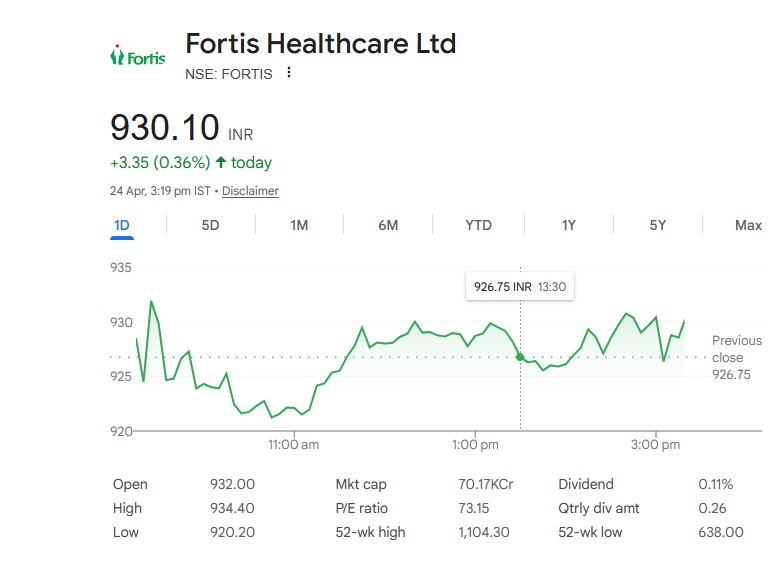Viewport: 775px width, 580px height.
Task: Click the P/E ratio label
Action: [361, 508]
